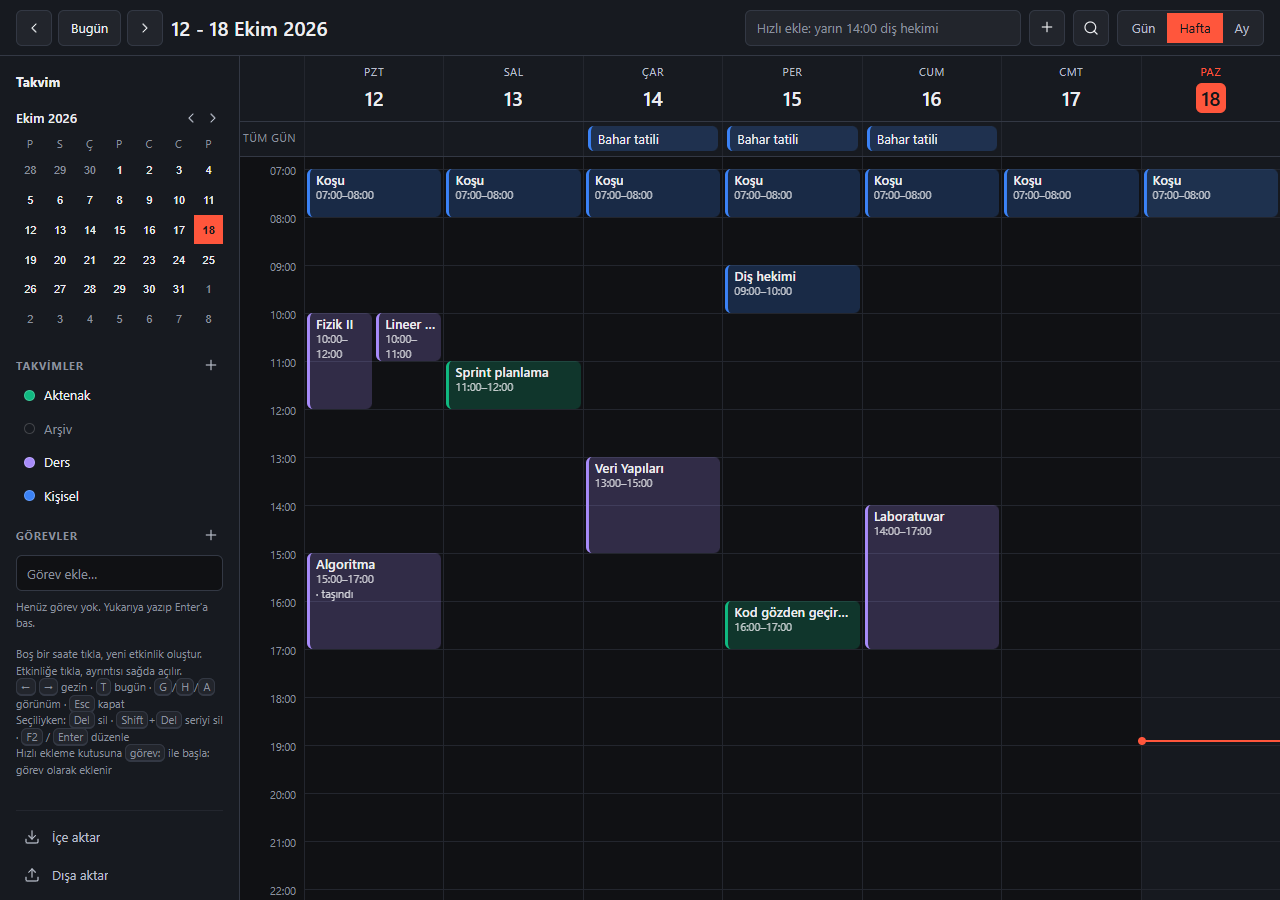Add a new task in Görevler
The image size is (1280, 900).
[x=211, y=536]
